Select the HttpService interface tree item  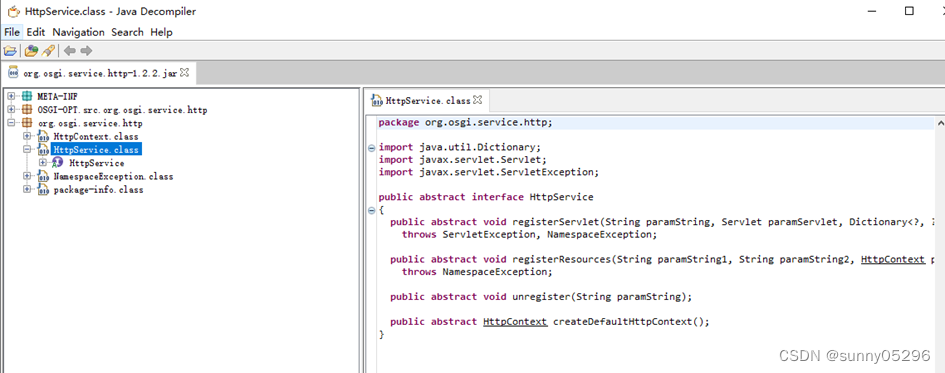click(x=96, y=163)
